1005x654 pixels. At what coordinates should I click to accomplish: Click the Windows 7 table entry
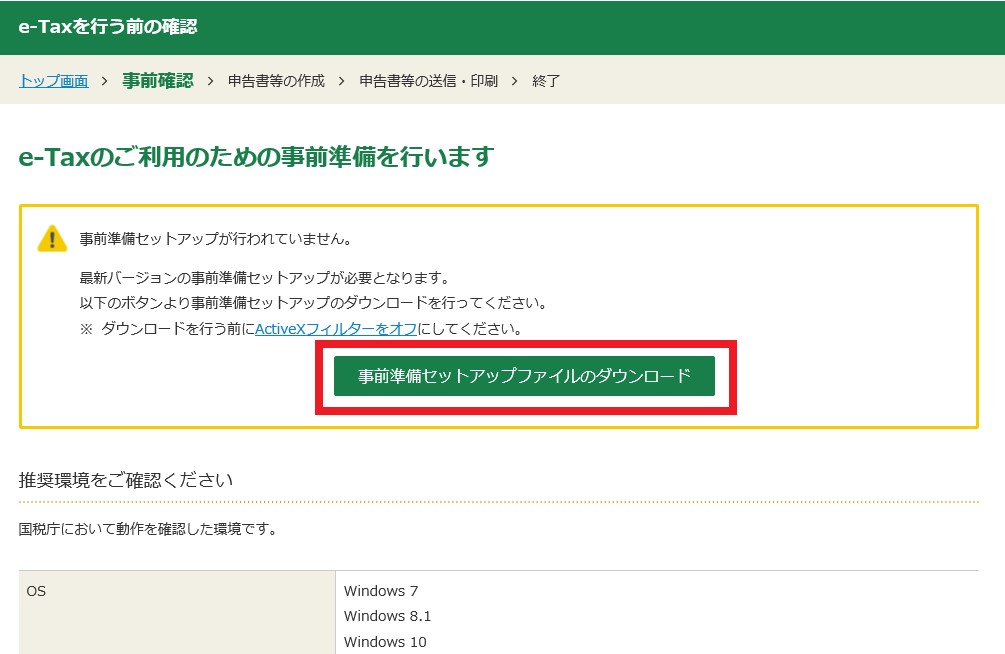click(381, 591)
